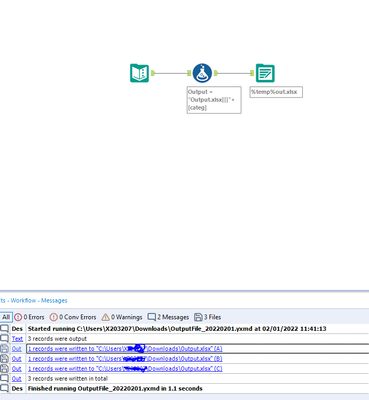
Task: Toggle the 0 Warnings filter
Action: point(122,317)
